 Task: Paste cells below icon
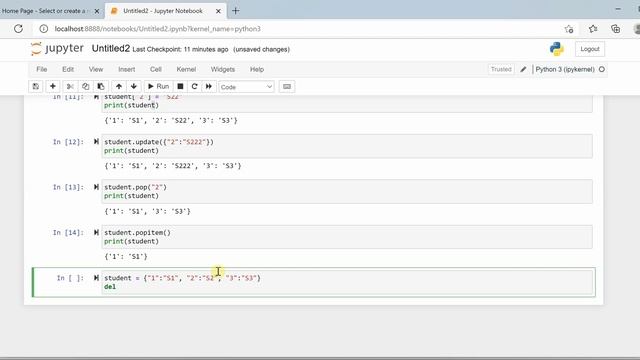(x=101, y=87)
